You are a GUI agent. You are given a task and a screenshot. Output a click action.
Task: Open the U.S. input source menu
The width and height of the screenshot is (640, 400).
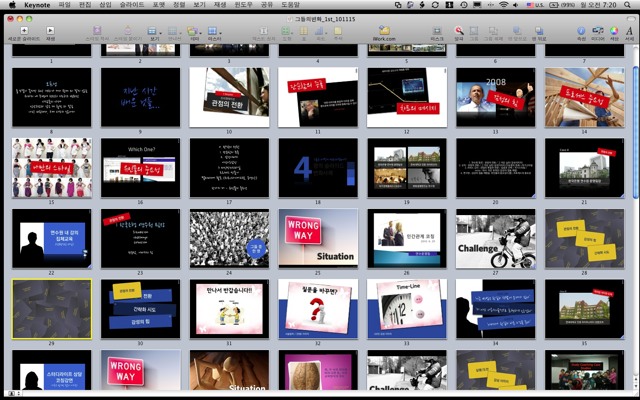(535, 5)
